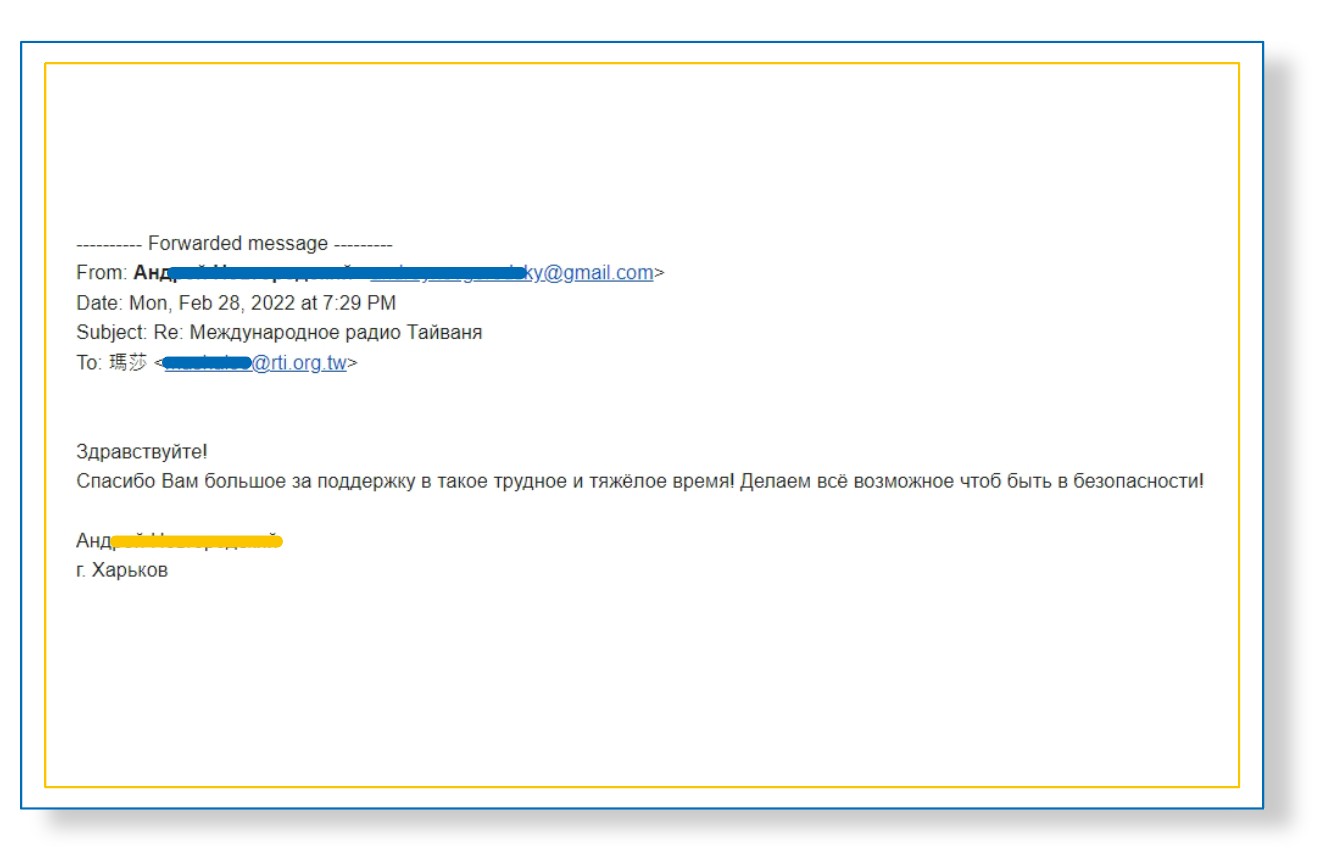Click the 'From:' label

[101, 273]
